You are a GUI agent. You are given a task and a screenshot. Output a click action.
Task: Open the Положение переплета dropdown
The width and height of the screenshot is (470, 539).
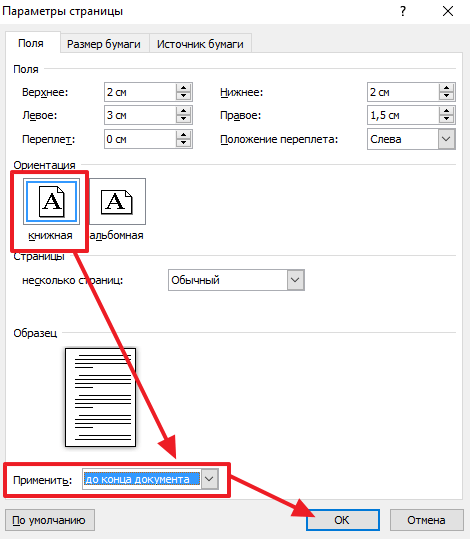coord(446,139)
